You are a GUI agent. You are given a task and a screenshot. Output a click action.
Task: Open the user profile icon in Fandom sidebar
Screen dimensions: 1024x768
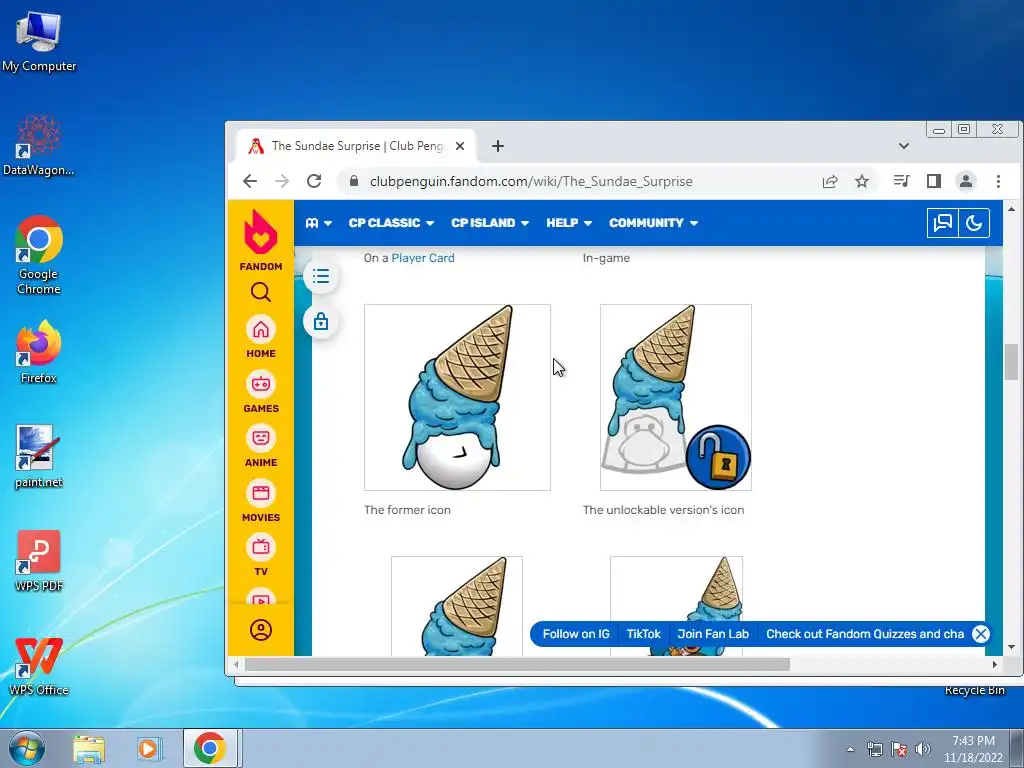pos(261,630)
